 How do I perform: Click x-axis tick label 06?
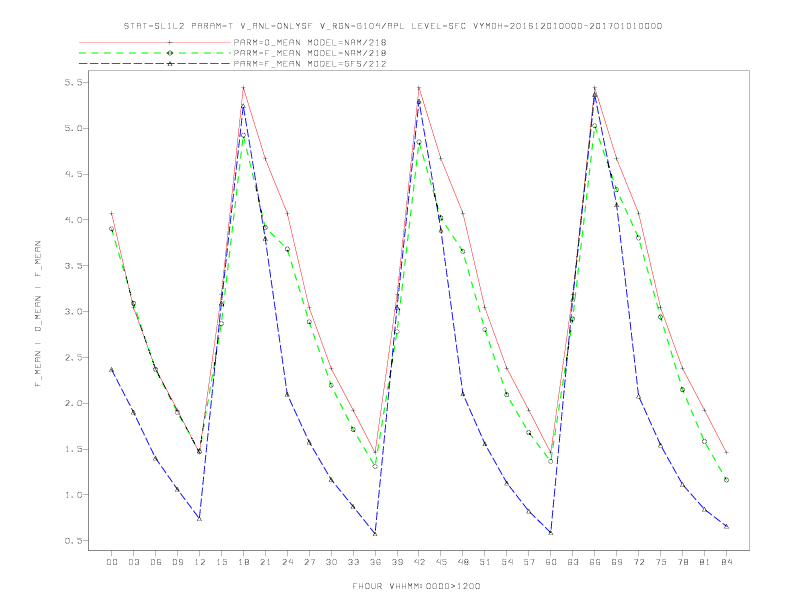click(x=156, y=562)
